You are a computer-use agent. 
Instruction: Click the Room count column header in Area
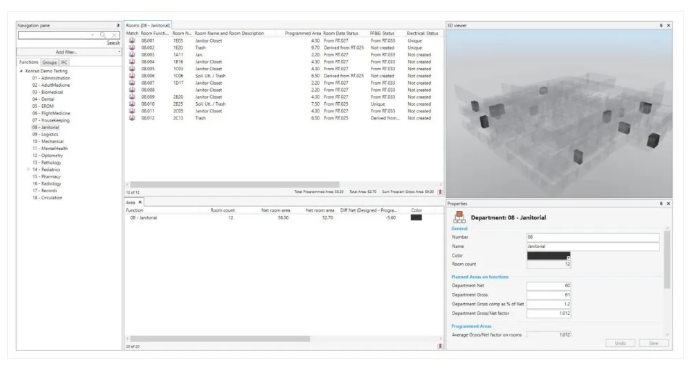click(x=223, y=210)
